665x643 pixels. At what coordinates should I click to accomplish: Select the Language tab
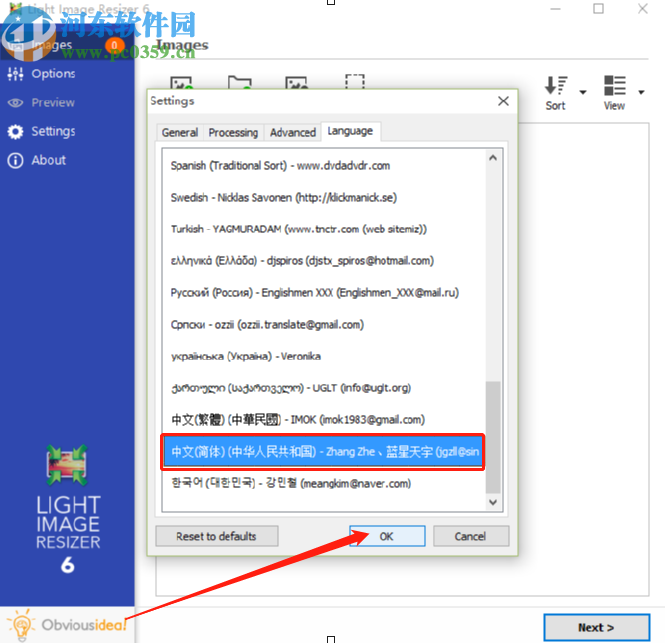click(350, 131)
